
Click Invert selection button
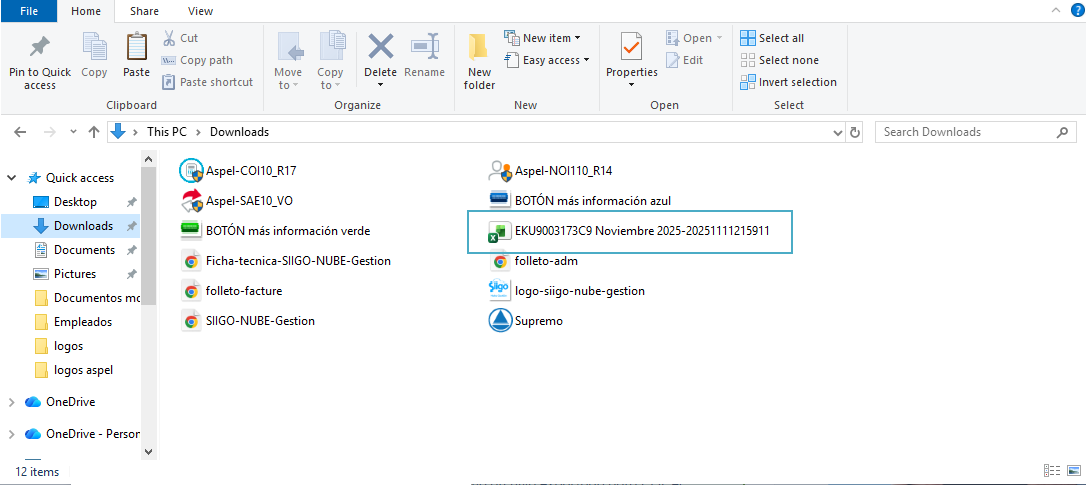coord(788,82)
